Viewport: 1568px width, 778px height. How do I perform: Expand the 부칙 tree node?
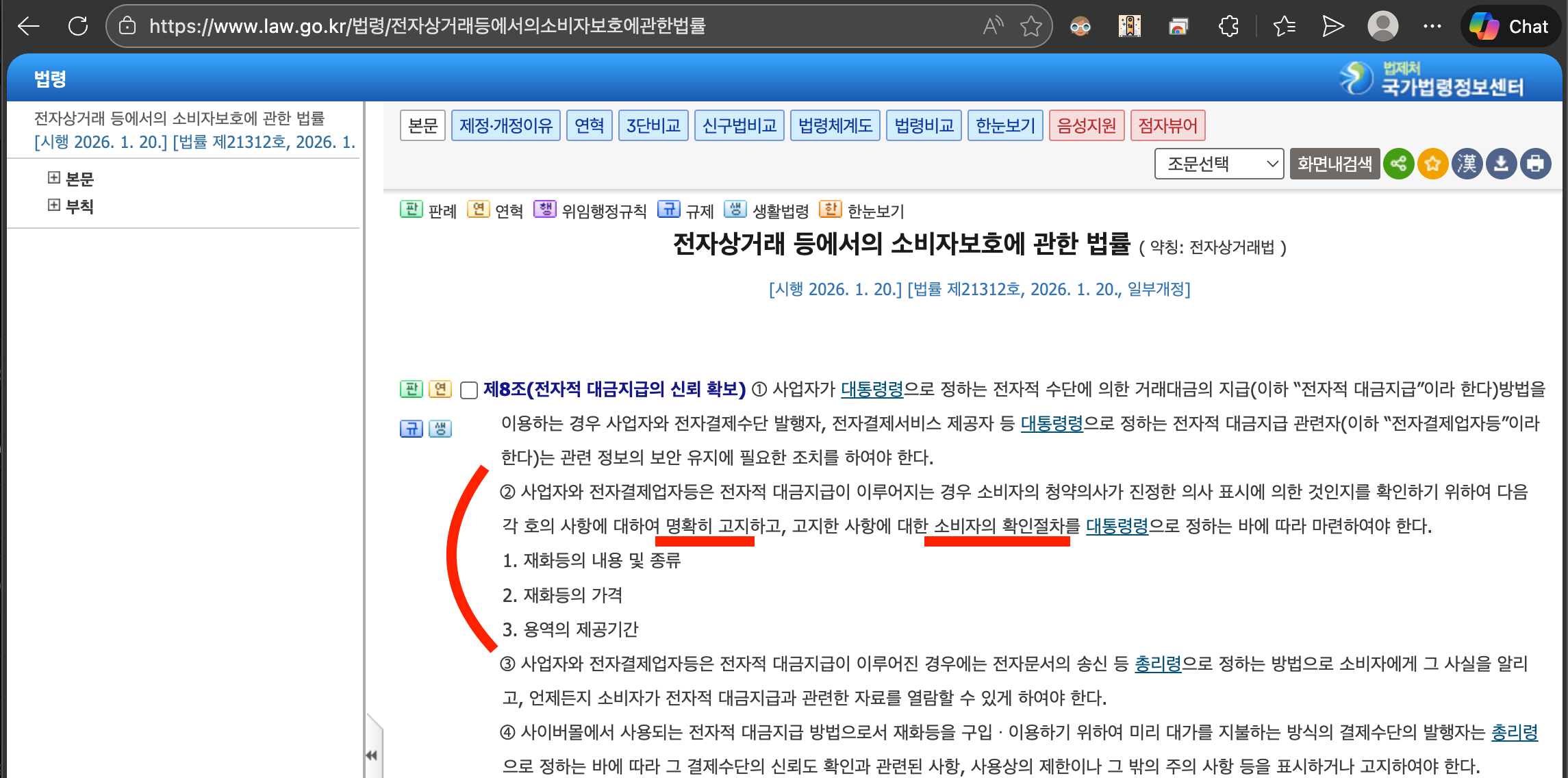tap(54, 205)
